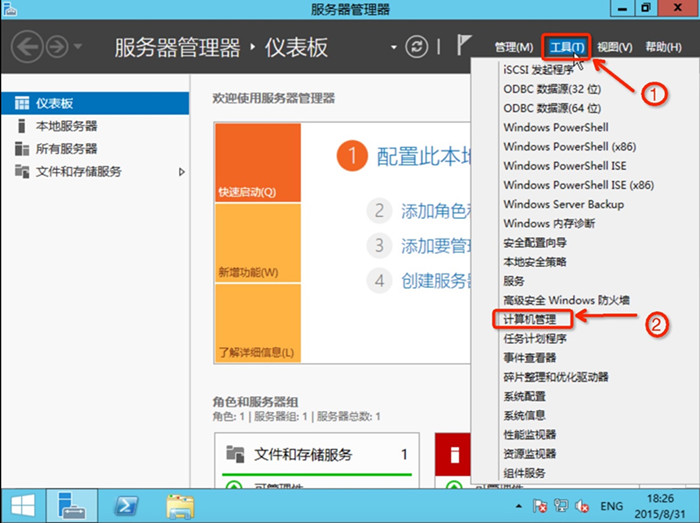Show hidden tray icons arrow
The width and height of the screenshot is (700, 523).
tap(518, 506)
